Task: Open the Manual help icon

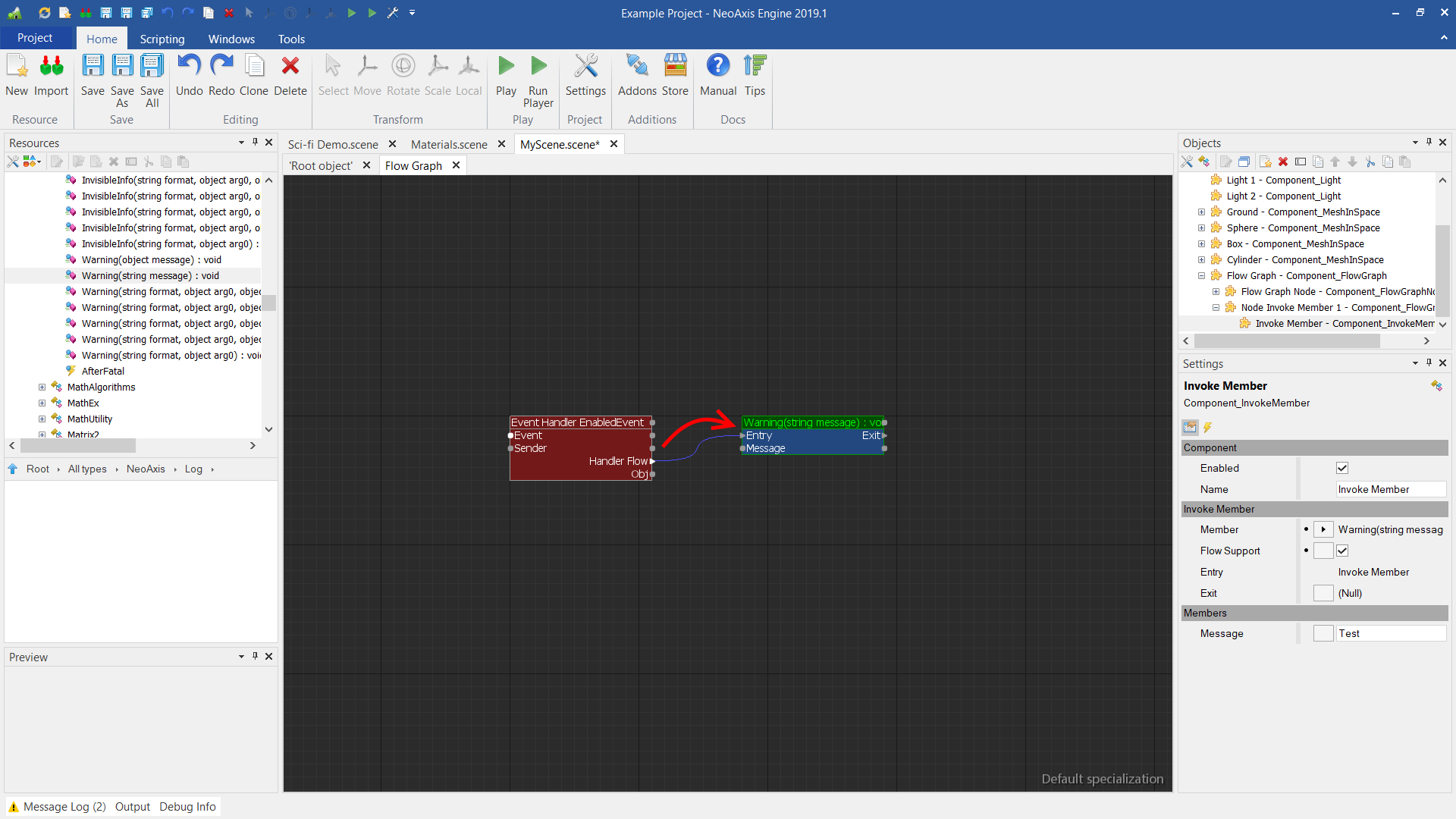Action: point(717,67)
